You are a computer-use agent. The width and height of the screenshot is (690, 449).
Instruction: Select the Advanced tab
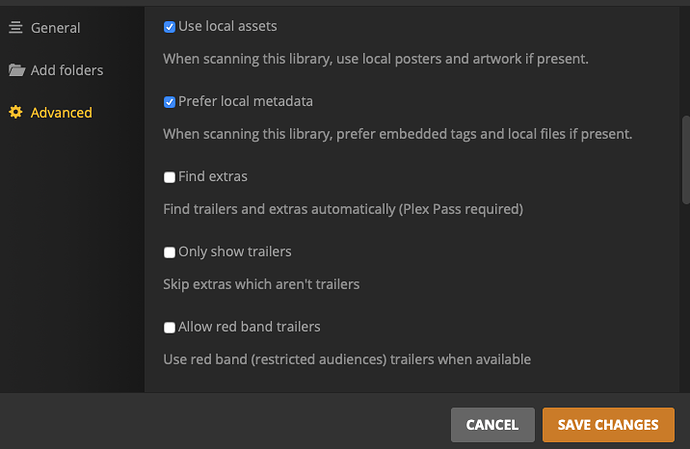tap(61, 112)
